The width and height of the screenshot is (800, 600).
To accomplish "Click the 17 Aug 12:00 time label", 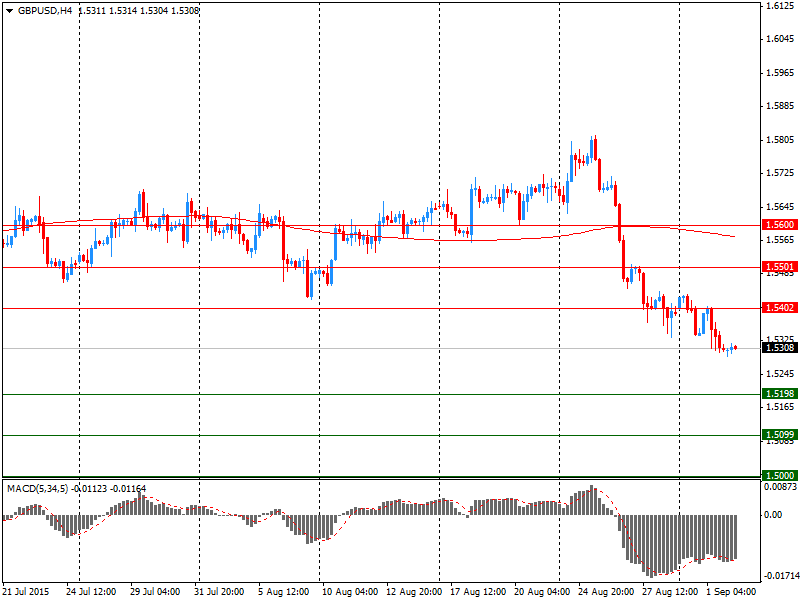I will pyautogui.click(x=478, y=592).
